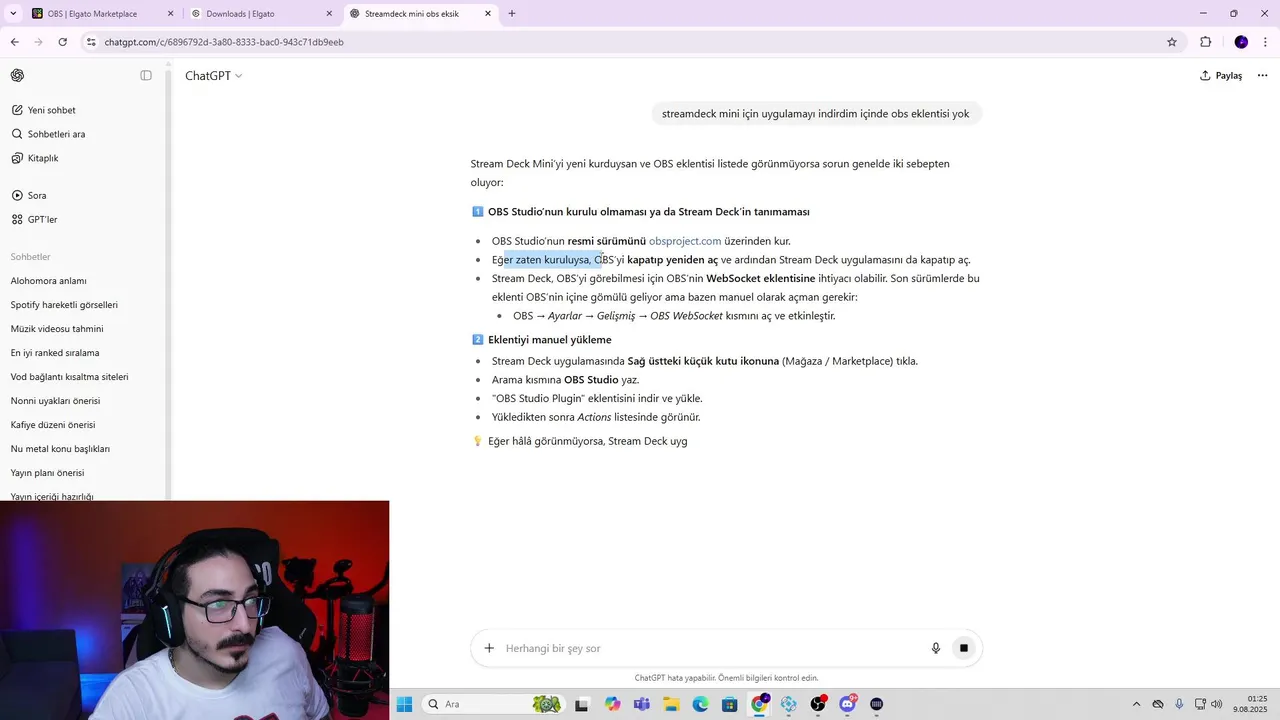Viewport: 1280px width, 720px height.
Task: Open chat "Alohomora anlamı"
Action: pyautogui.click(x=49, y=281)
